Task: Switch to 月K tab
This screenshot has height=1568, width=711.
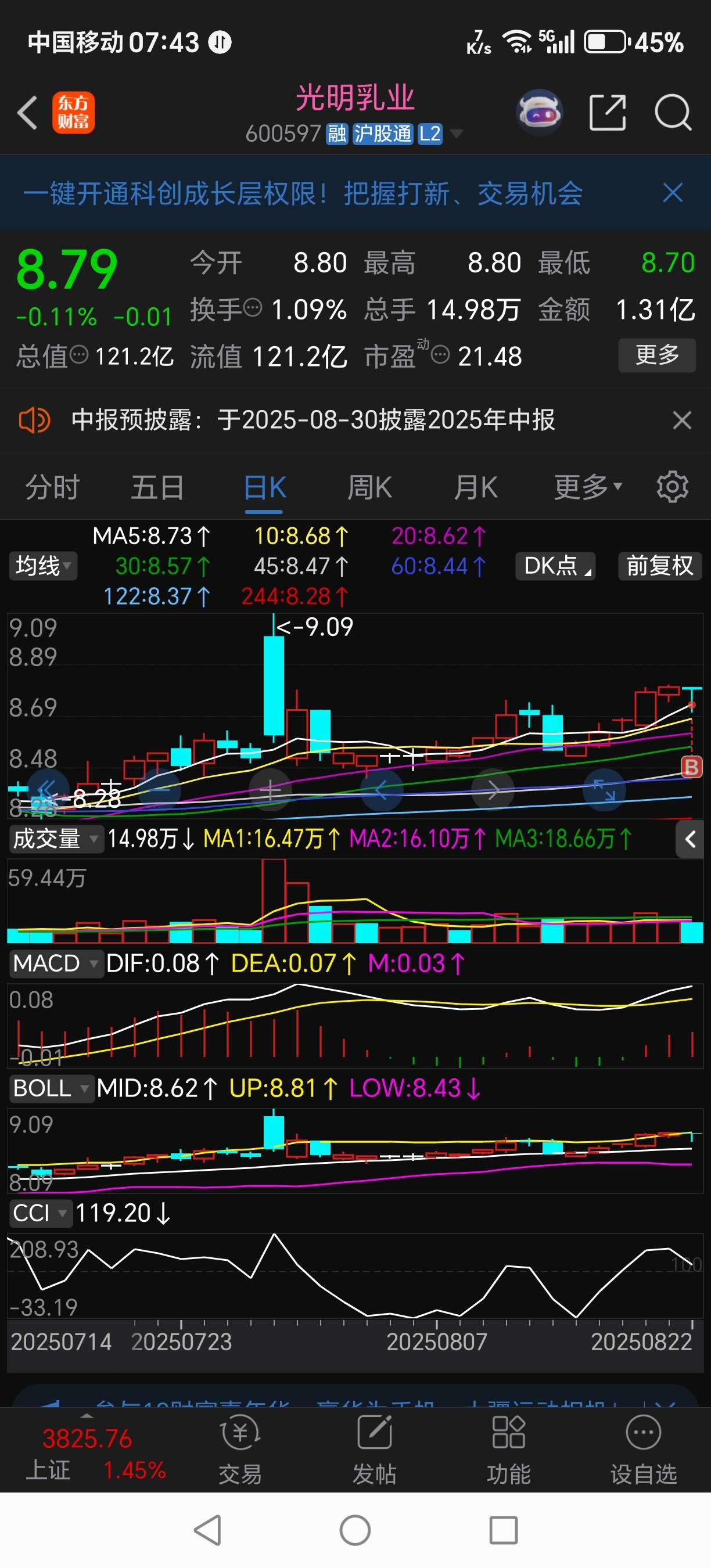Action: coord(475,488)
